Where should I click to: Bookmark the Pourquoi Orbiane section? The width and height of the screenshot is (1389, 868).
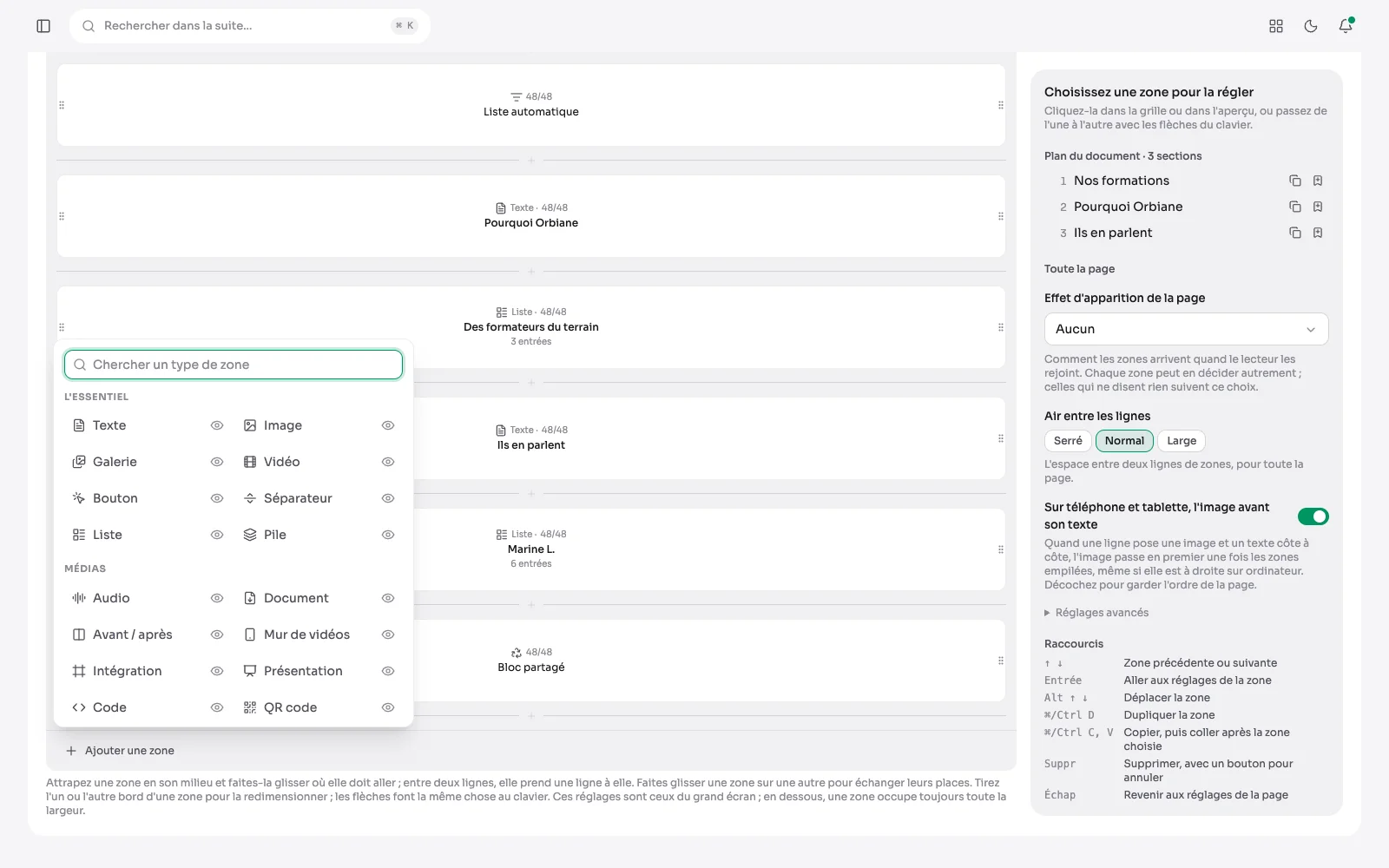pos(1318,207)
